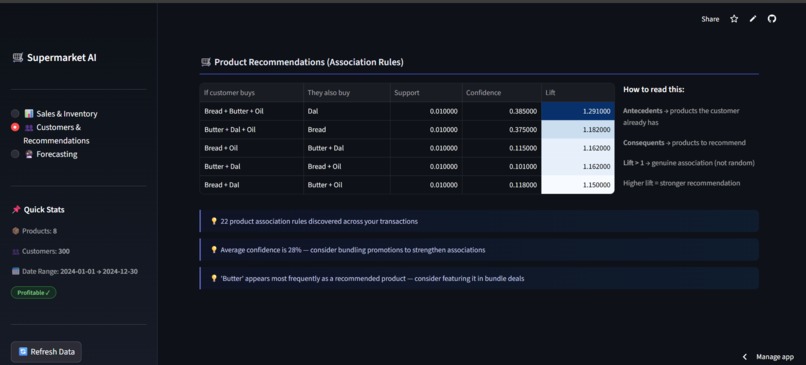
Task: Click the 'Butter + Oil' consequent cell
Action: pyautogui.click(x=346, y=185)
